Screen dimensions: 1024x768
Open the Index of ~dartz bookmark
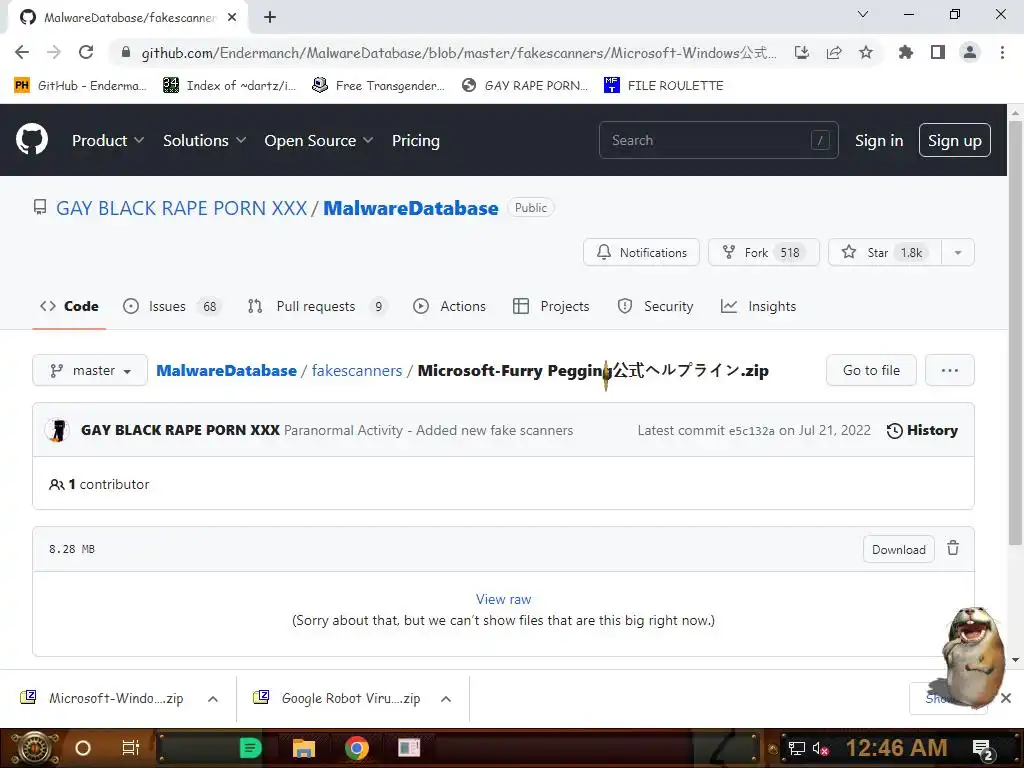coord(229,86)
